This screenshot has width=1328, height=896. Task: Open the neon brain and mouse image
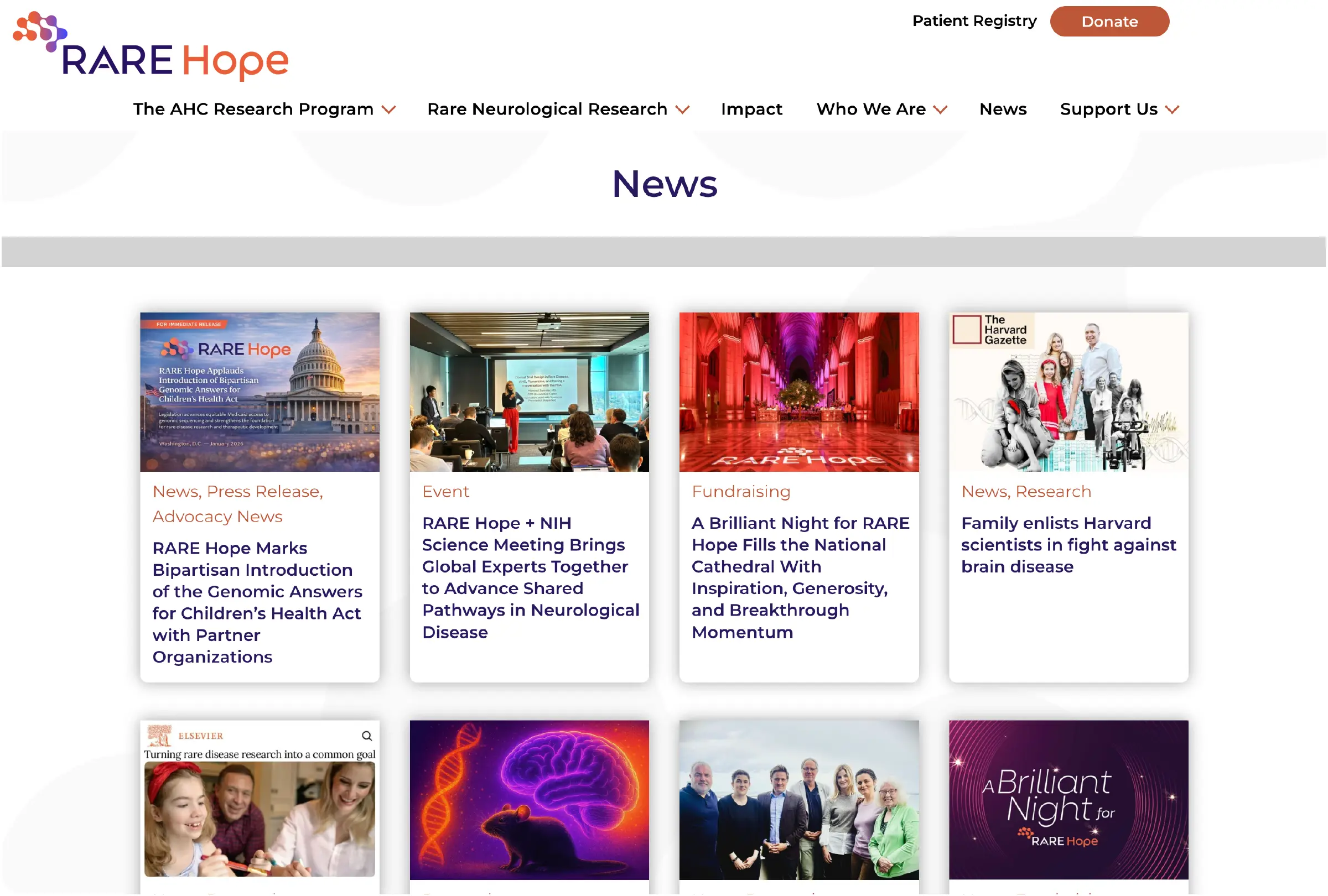pos(529,800)
